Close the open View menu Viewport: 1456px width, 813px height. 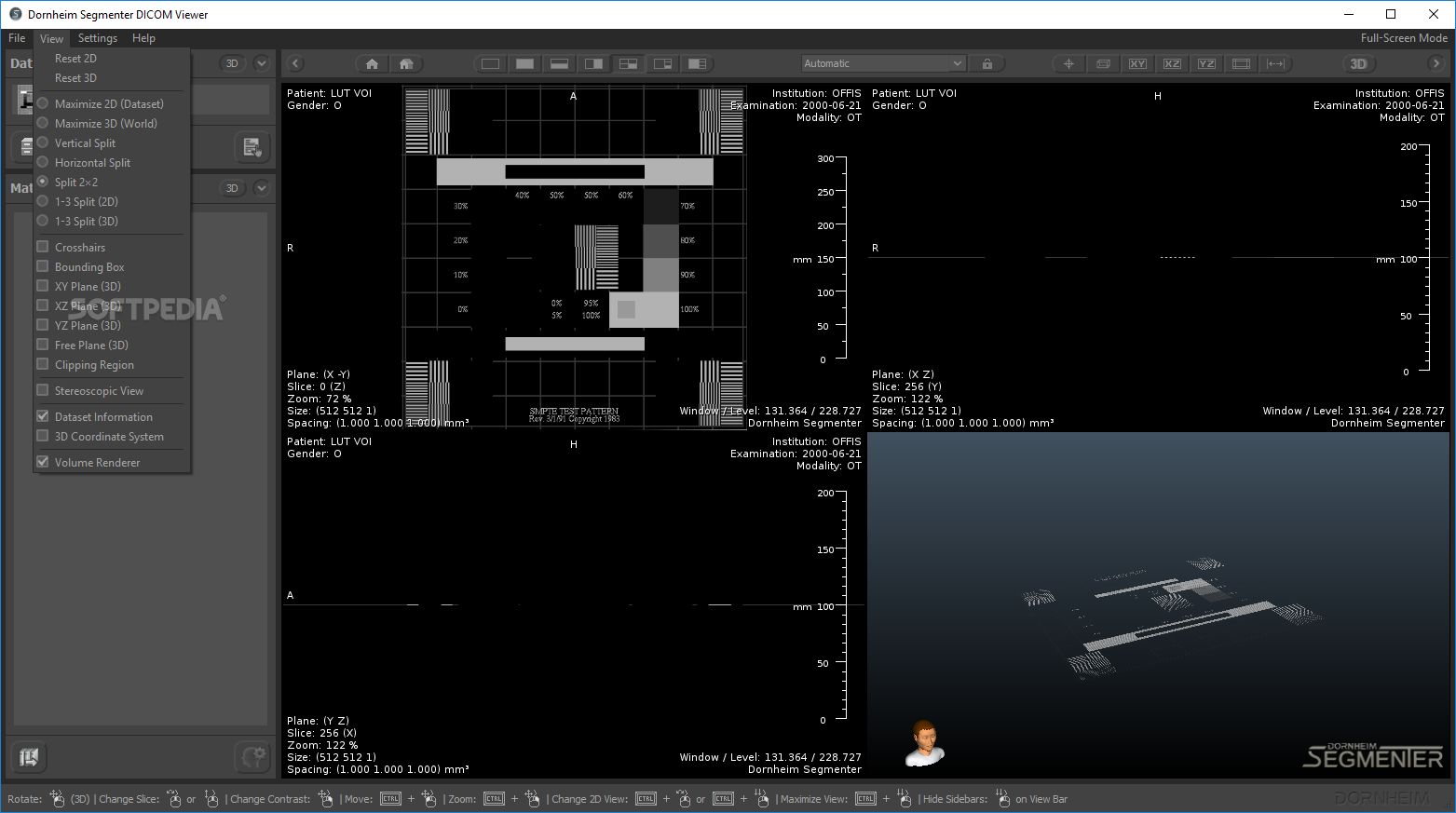tap(51, 38)
